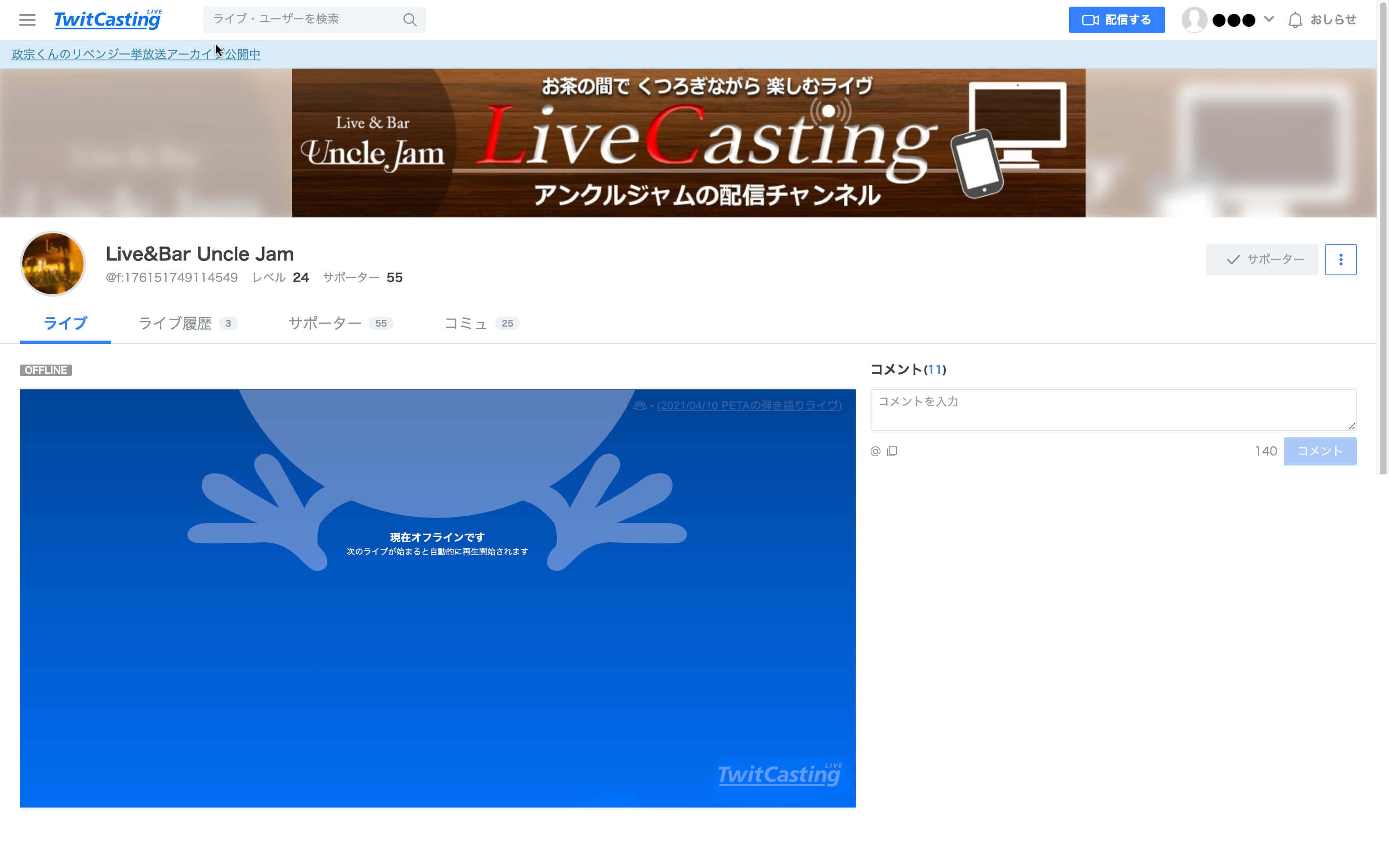Open the 2021/04/10 PETA live title link
Viewport: 1389px width, 868px height.
coord(749,405)
